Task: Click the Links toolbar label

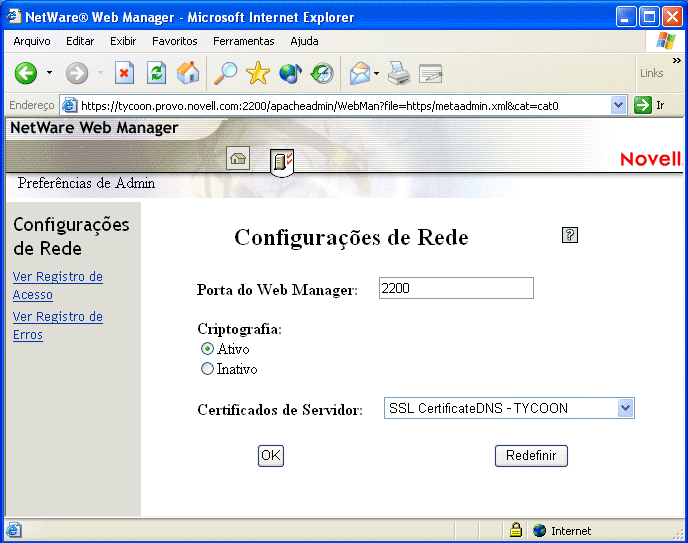Action: click(x=651, y=73)
